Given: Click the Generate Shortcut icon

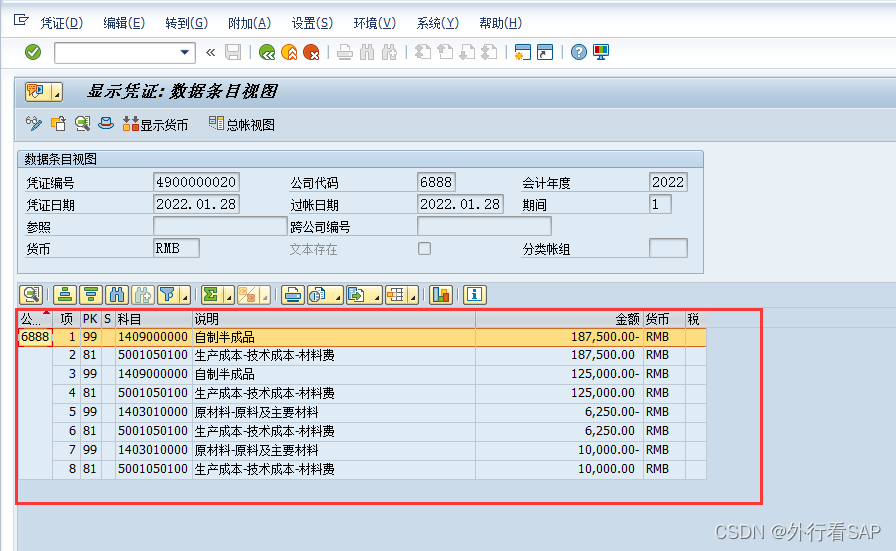Looking at the screenshot, I should (x=545, y=53).
